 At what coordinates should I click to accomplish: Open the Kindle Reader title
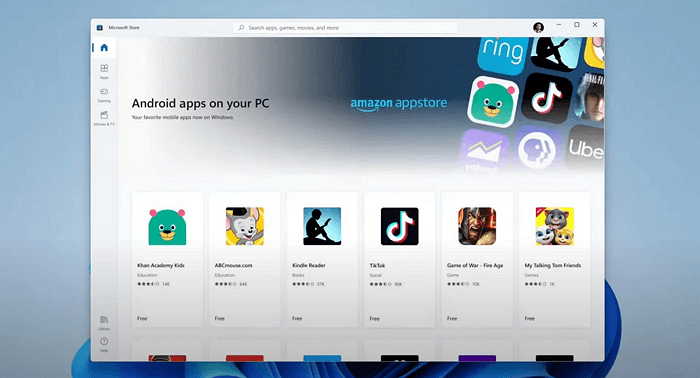[309, 265]
